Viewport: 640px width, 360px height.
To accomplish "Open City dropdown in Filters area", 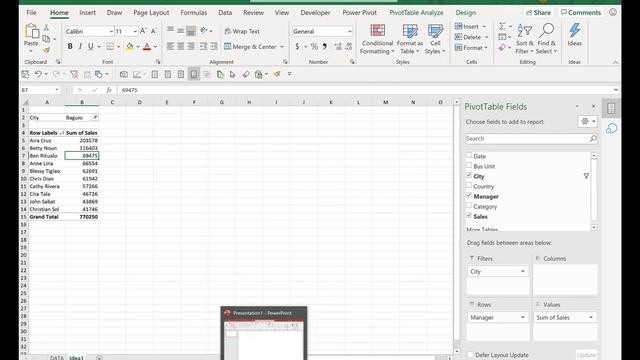I will [x=522, y=271].
